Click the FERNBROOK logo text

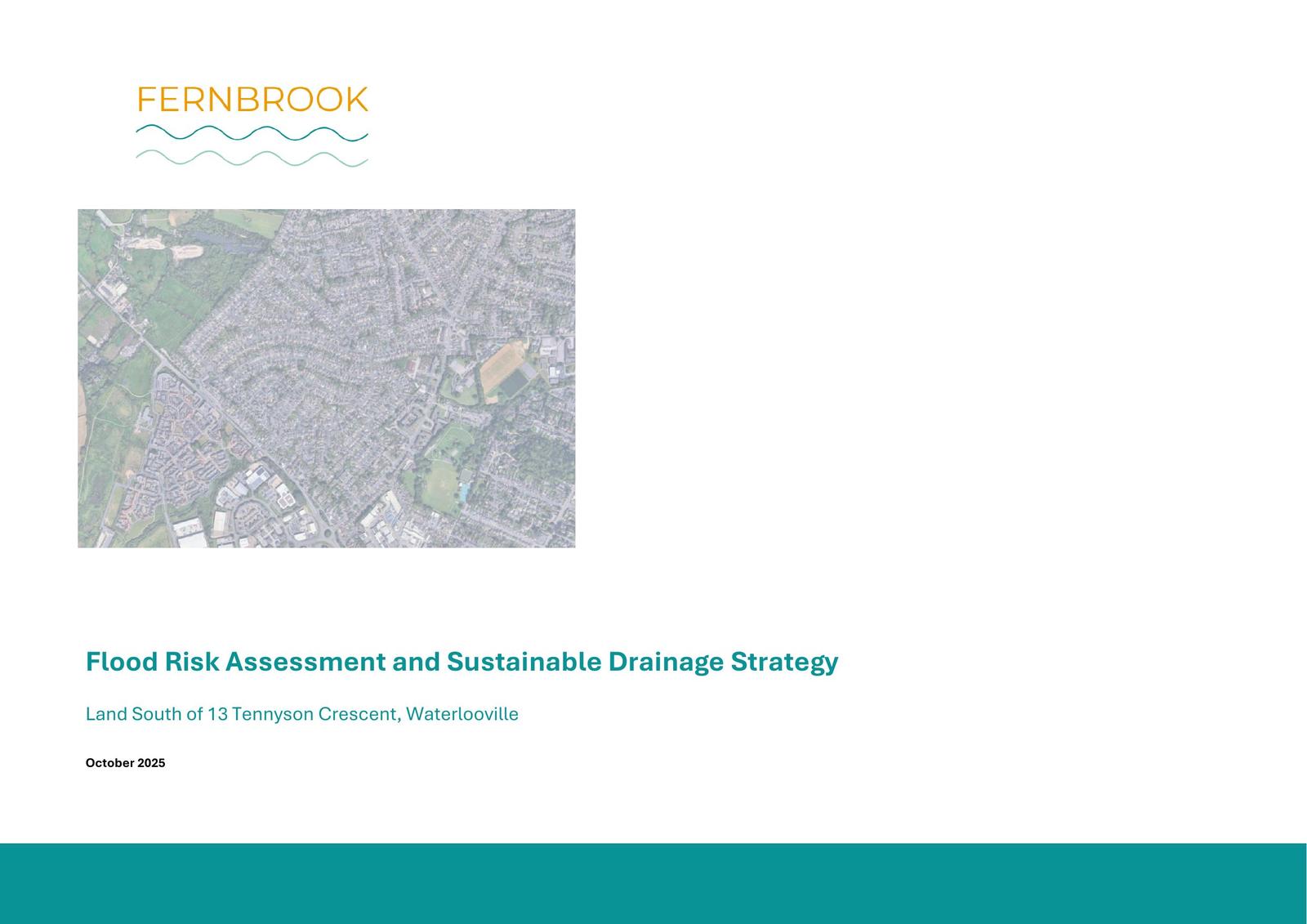point(252,100)
